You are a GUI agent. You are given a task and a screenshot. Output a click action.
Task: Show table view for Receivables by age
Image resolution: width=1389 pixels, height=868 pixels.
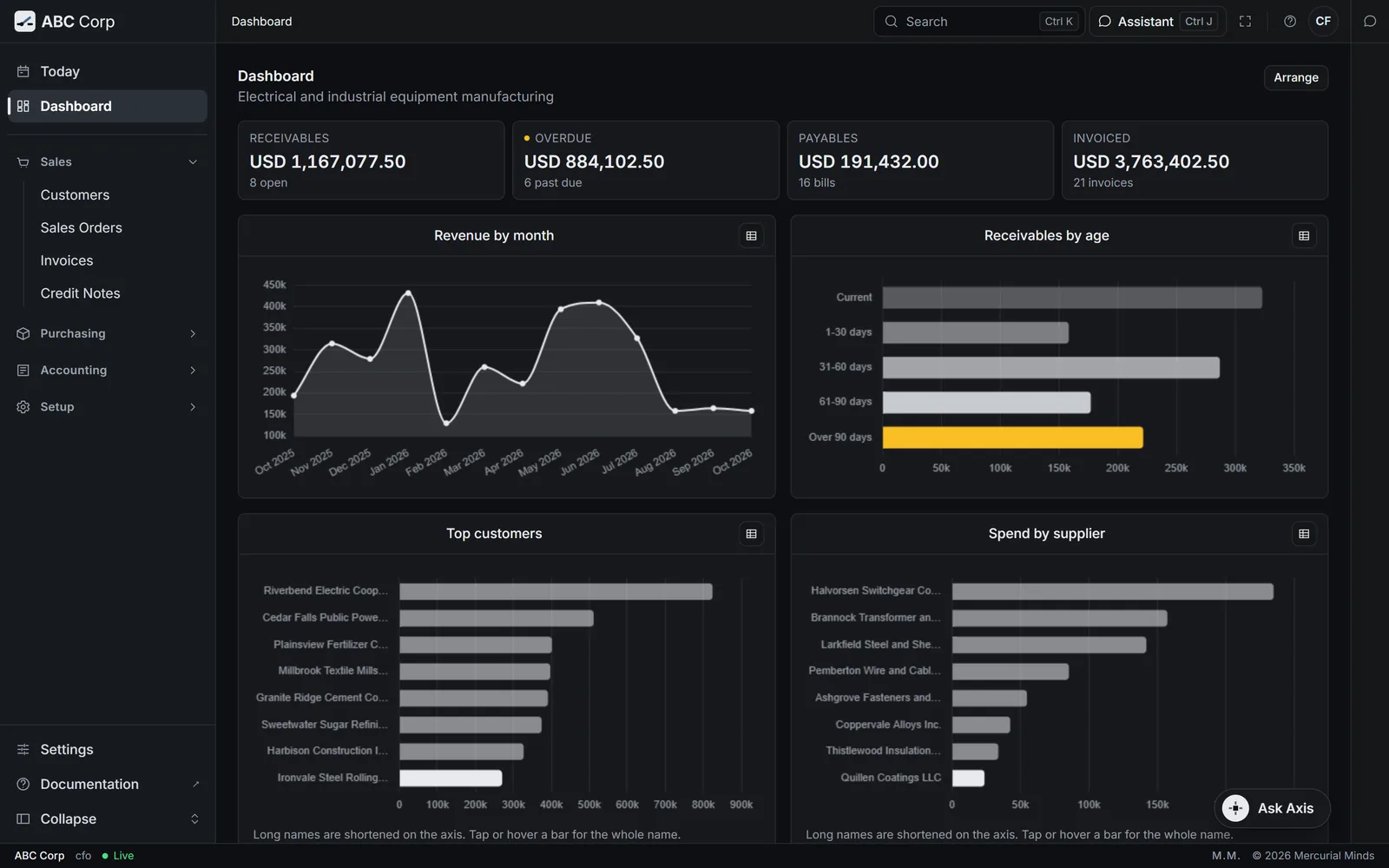pyautogui.click(x=1304, y=236)
